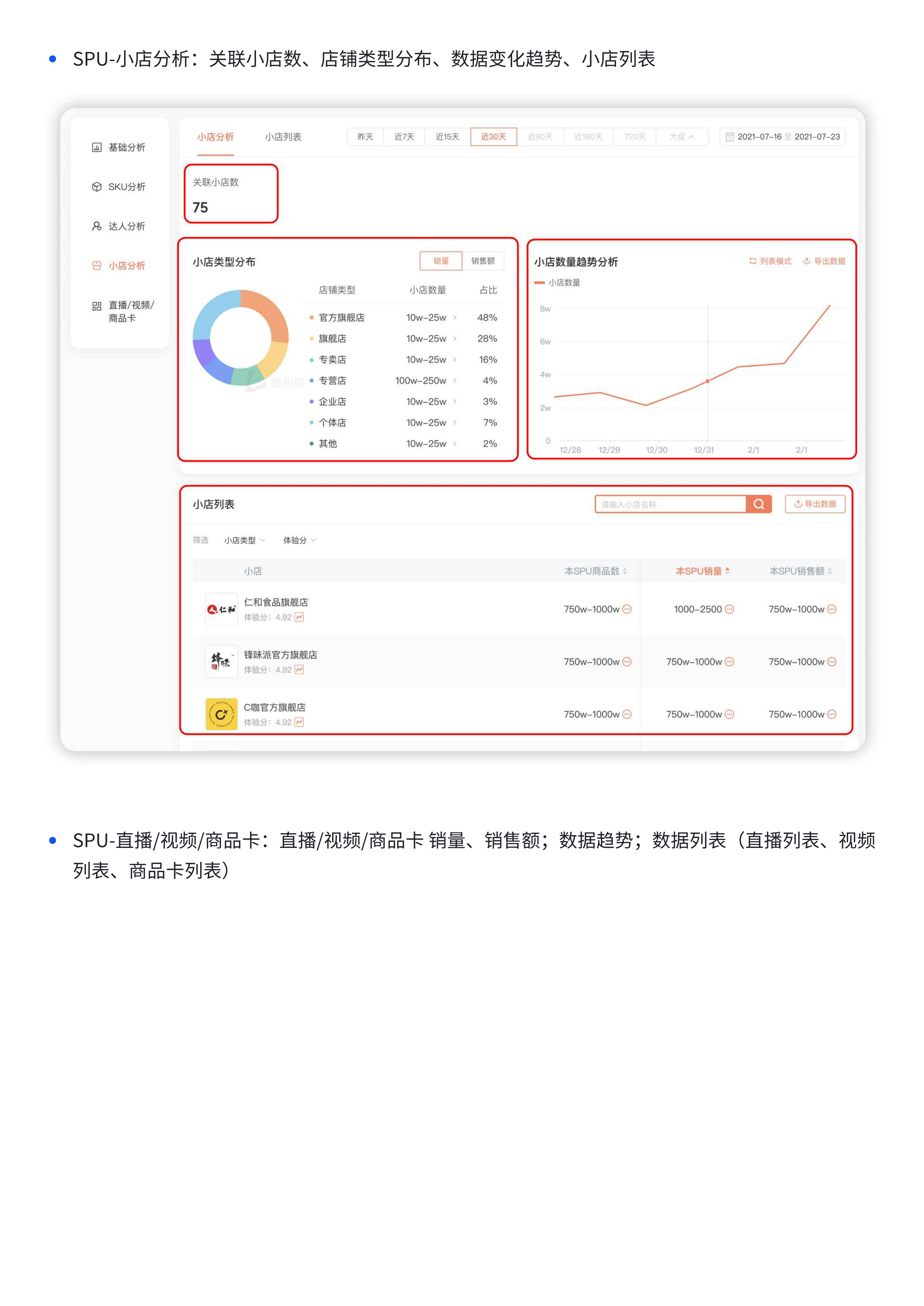Open the 小店类型 filter dropdown
This screenshot has width=924, height=1306.
point(245,540)
